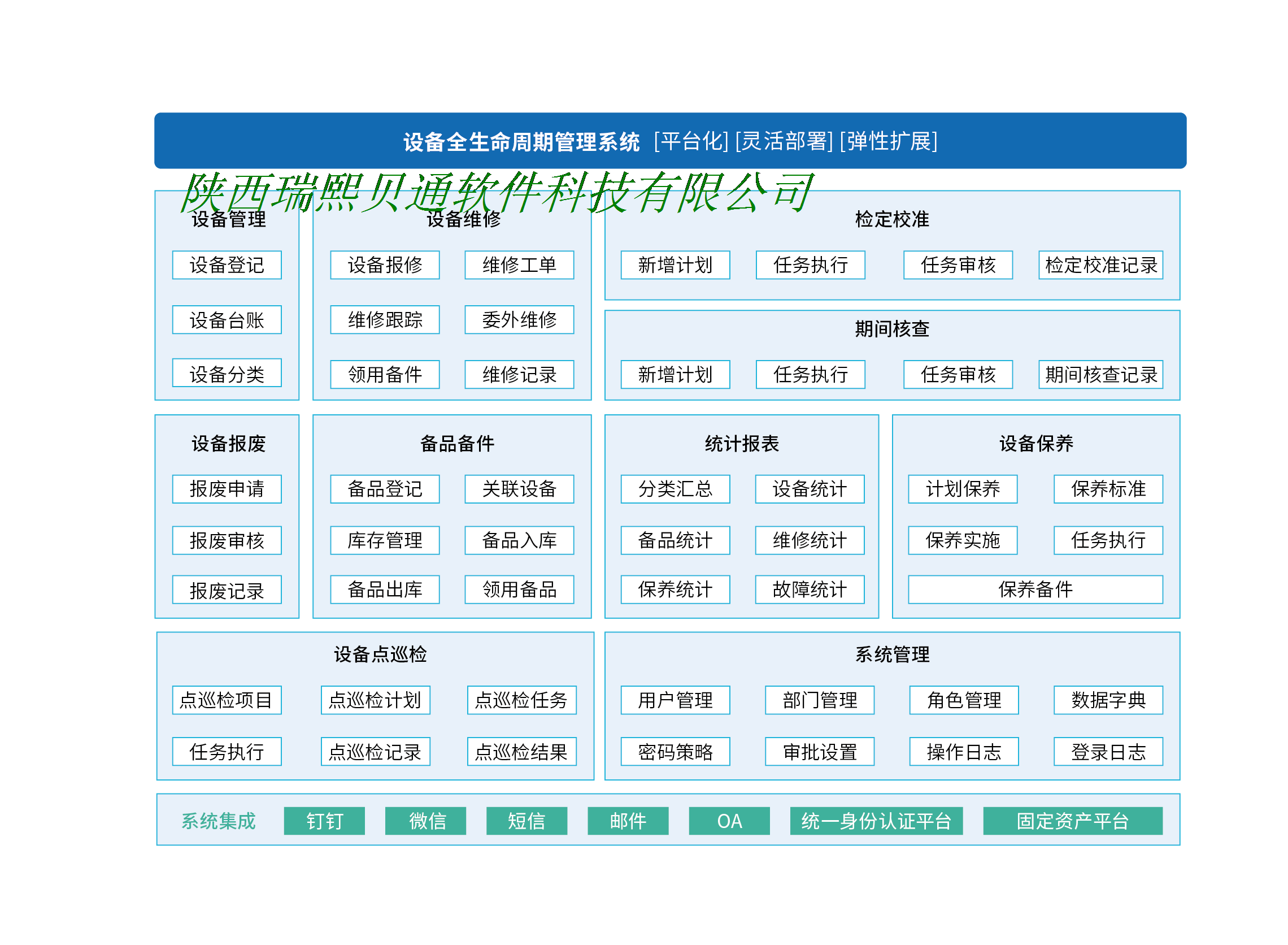Viewport: 1288px width, 945px height.
Task: Open the 点巡检结果 box
Action: point(521,752)
